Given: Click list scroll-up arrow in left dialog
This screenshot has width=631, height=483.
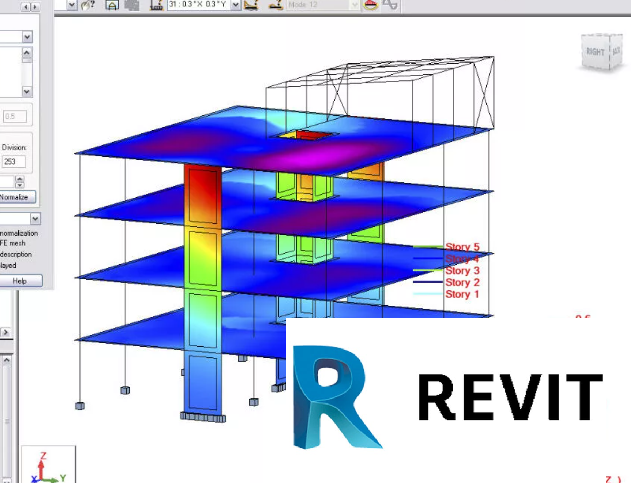Looking at the screenshot, I should [27, 52].
